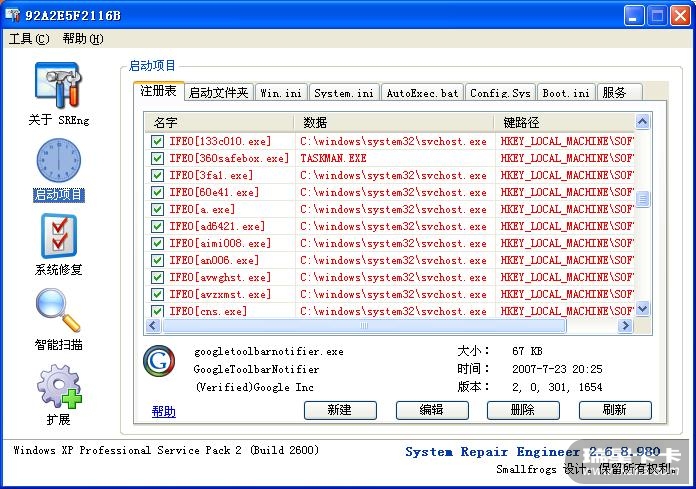Switch to the Win.ini tab
The height and width of the screenshot is (489, 696).
pyautogui.click(x=281, y=93)
